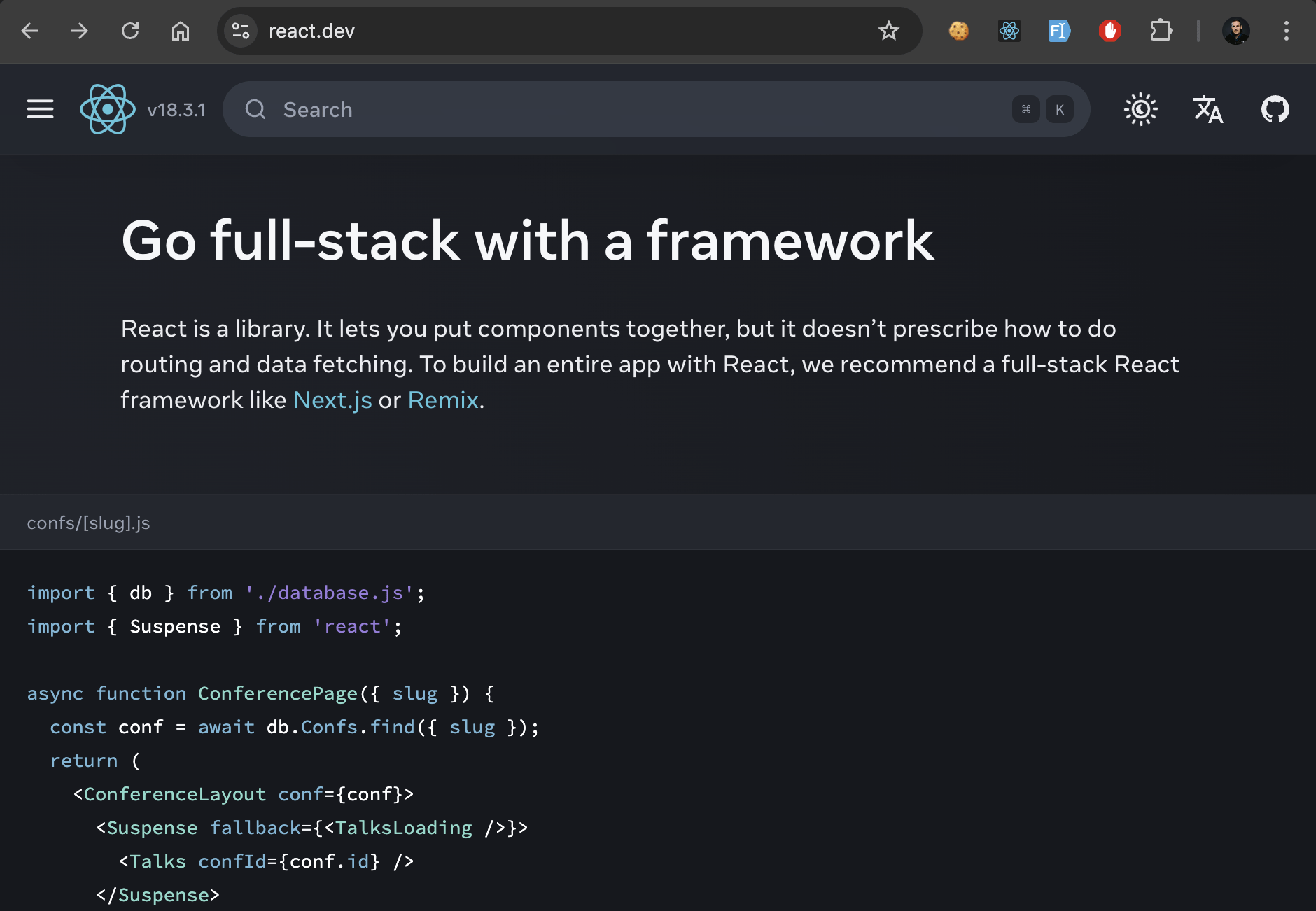Click the "Go full-stack with a framework" heading
This screenshot has width=1316, height=911.
pyautogui.click(x=527, y=240)
